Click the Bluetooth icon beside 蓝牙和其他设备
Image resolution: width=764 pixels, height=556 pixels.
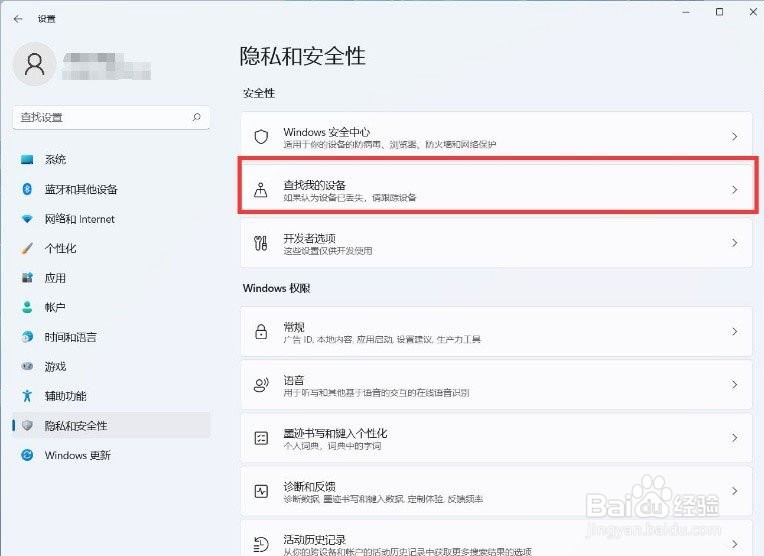pos(27,189)
